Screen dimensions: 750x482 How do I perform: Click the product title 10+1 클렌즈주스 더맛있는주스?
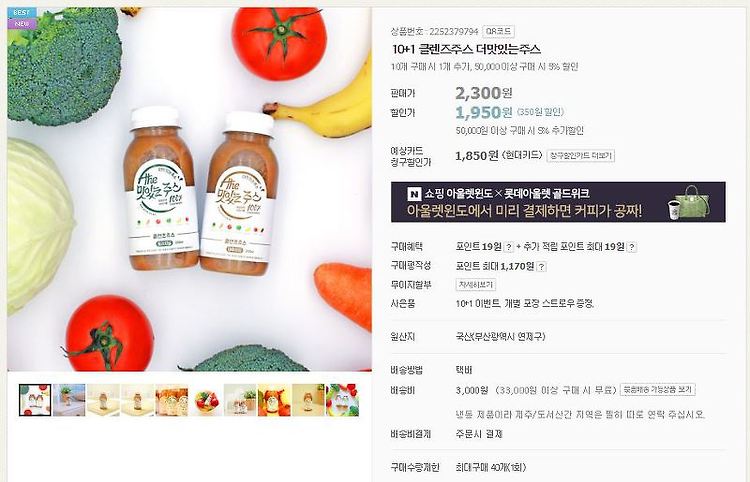coord(466,49)
